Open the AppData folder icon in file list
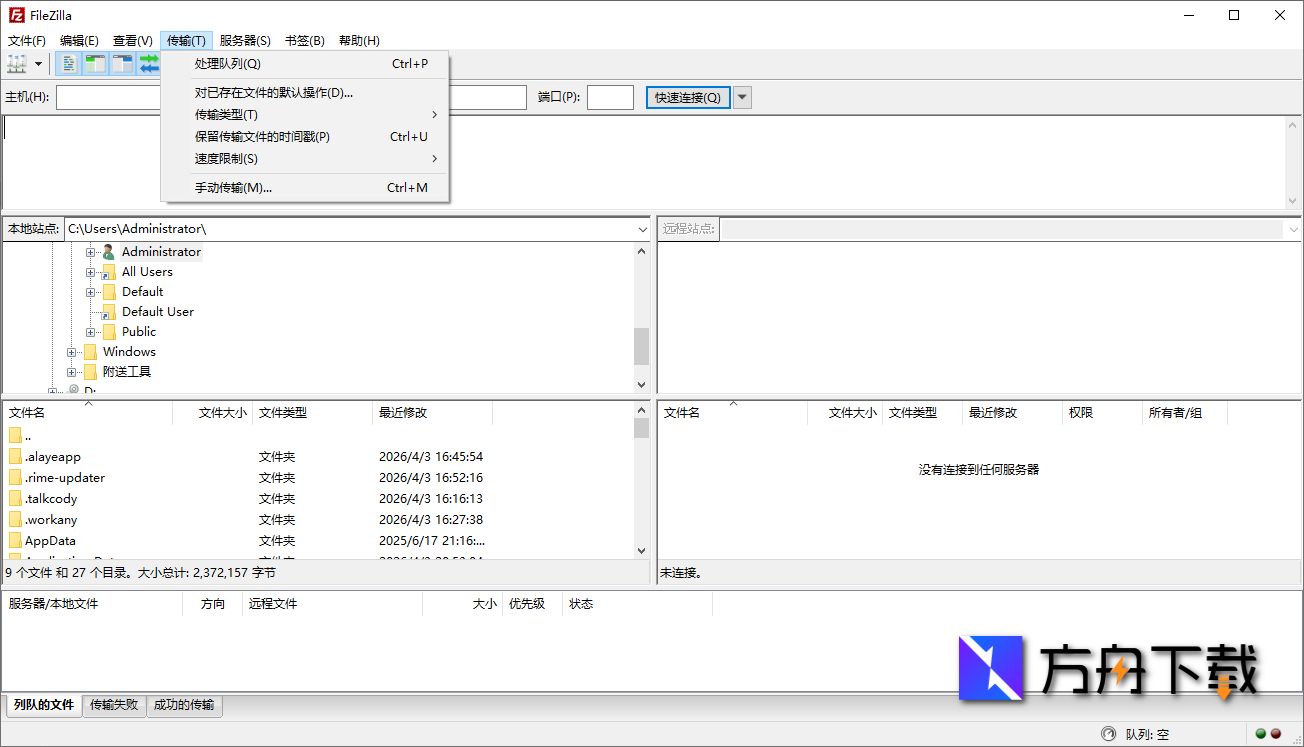1304x747 pixels. pyautogui.click(x=16, y=540)
